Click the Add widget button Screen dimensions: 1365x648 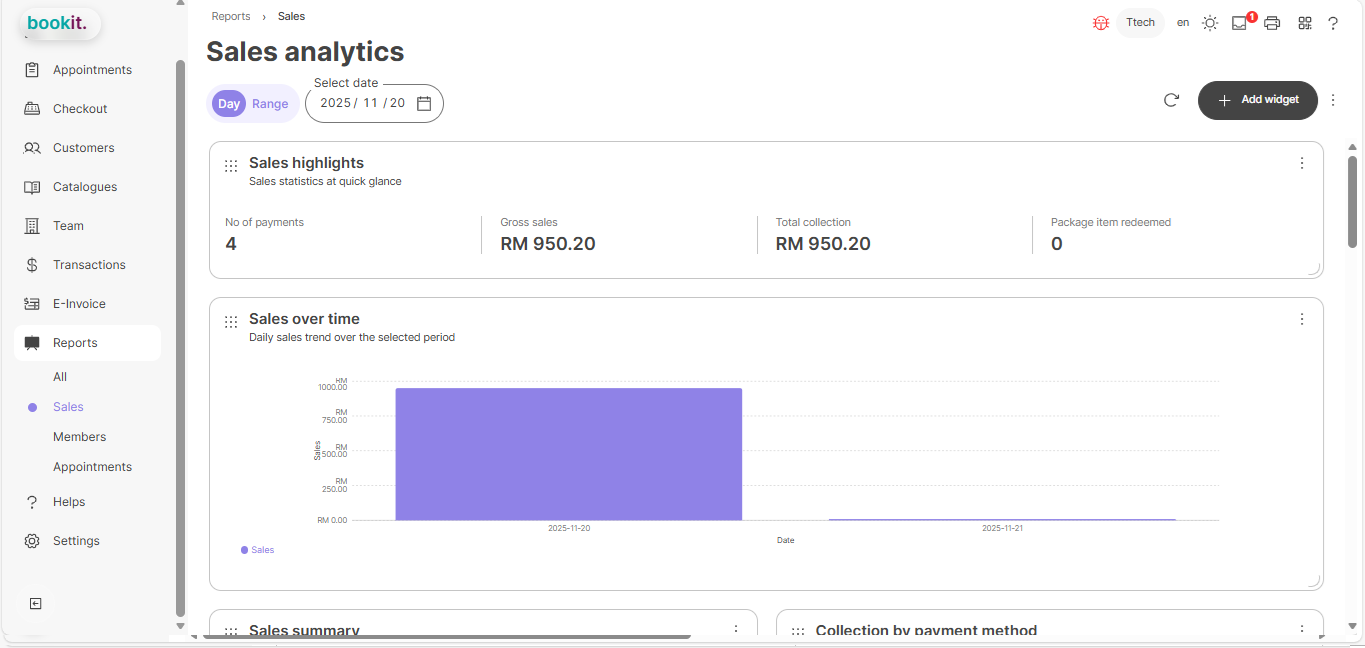click(x=1257, y=100)
